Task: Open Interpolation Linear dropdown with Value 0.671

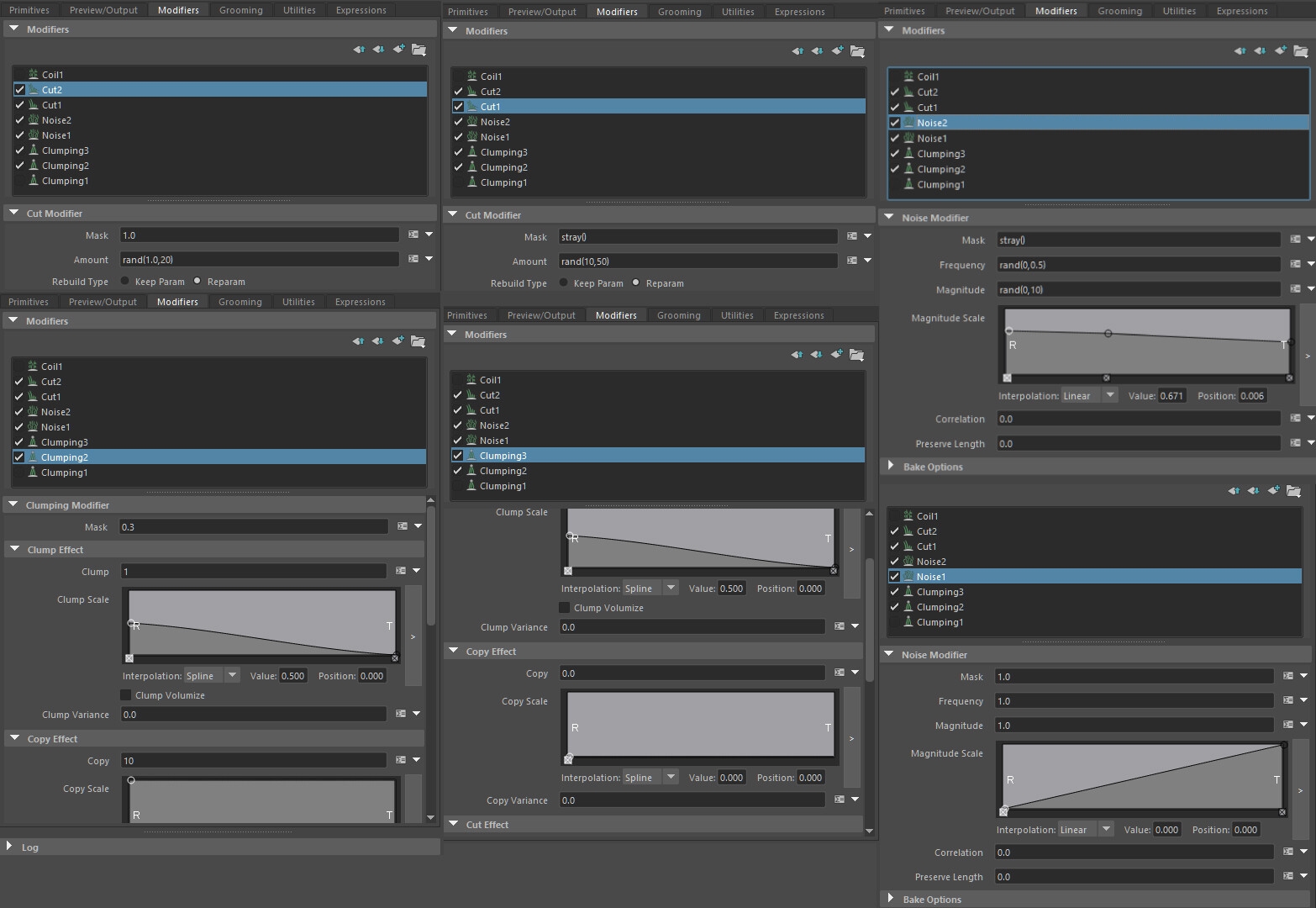Action: point(1089,395)
